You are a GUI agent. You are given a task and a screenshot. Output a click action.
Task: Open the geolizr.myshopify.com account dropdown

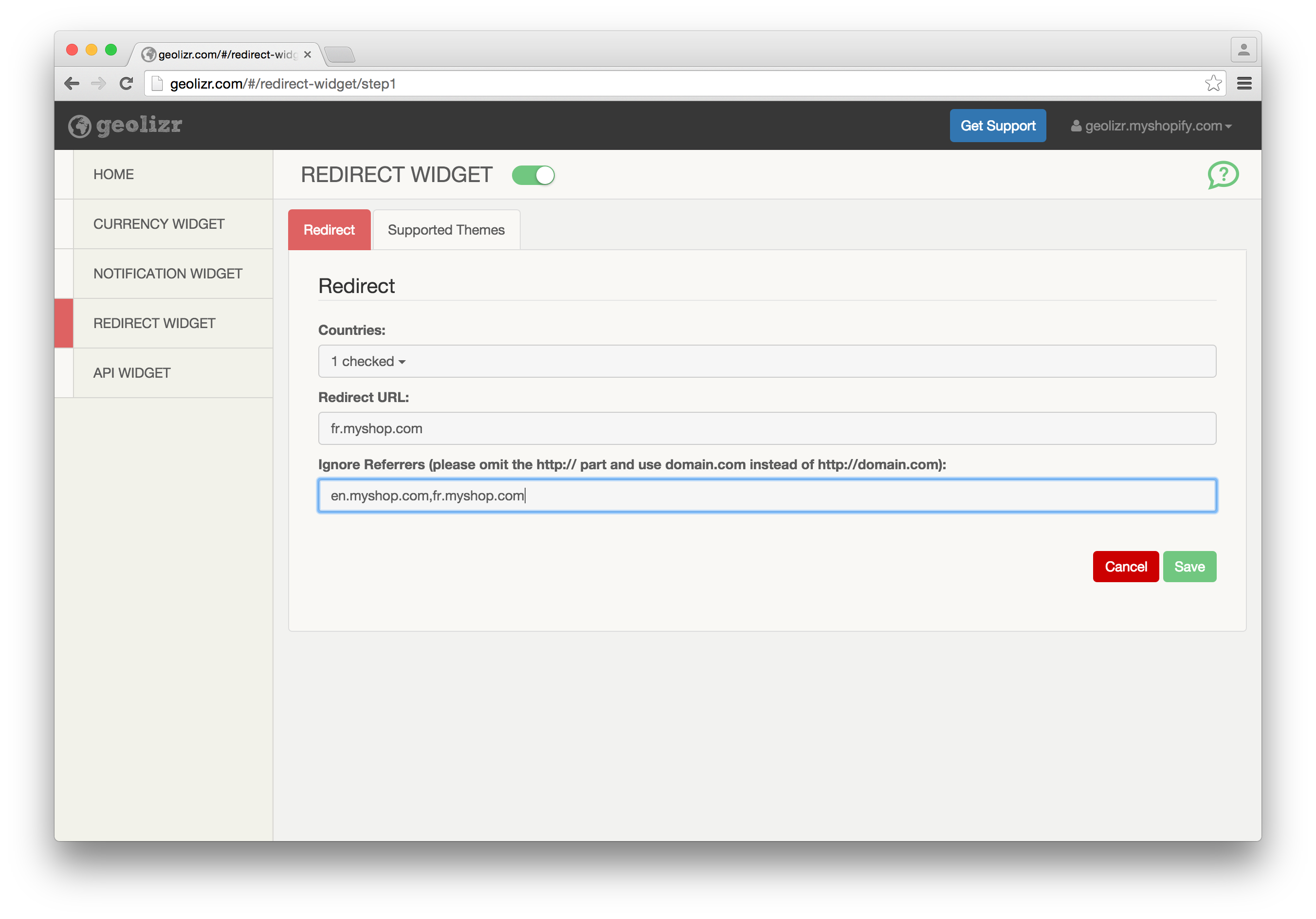[1151, 126]
